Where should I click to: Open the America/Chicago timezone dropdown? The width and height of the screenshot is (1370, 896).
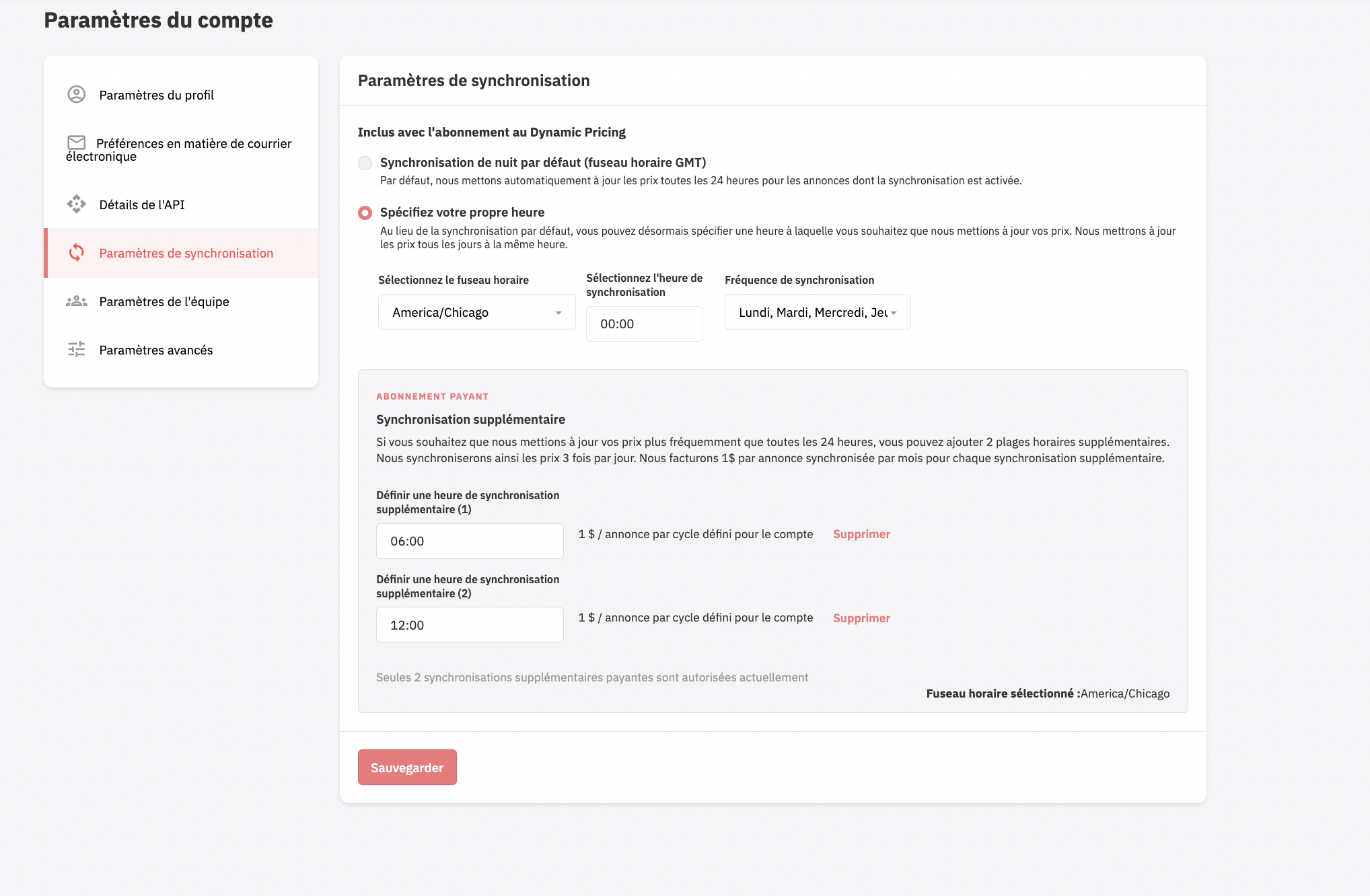[476, 312]
